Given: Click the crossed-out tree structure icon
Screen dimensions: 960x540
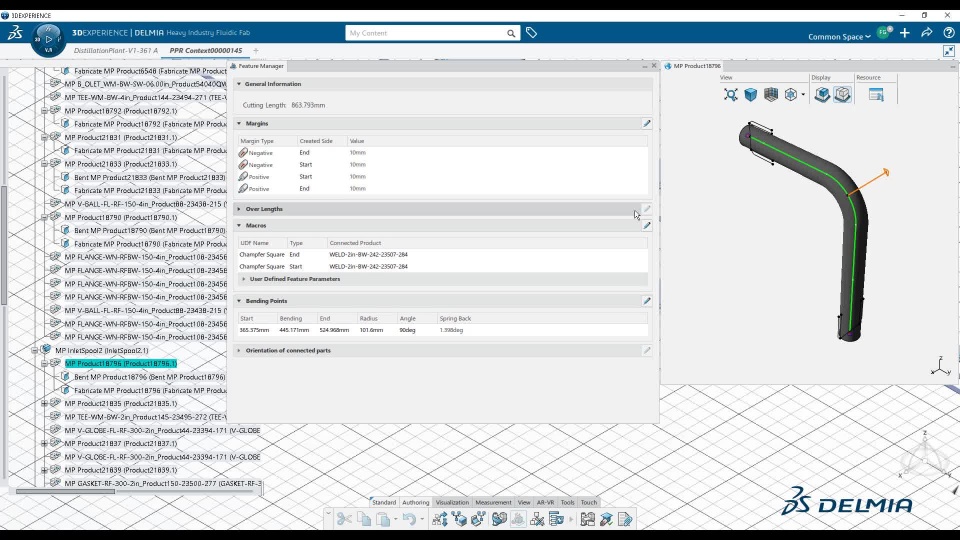Looking at the screenshot, I should coord(537,520).
